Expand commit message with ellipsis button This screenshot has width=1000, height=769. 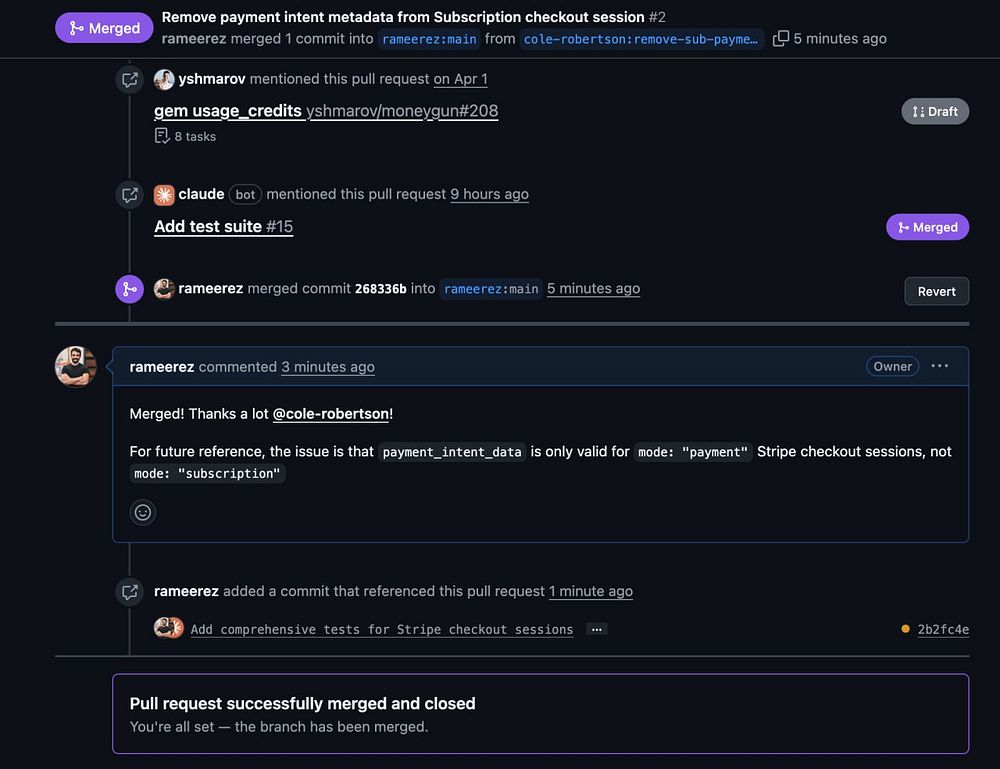point(596,629)
